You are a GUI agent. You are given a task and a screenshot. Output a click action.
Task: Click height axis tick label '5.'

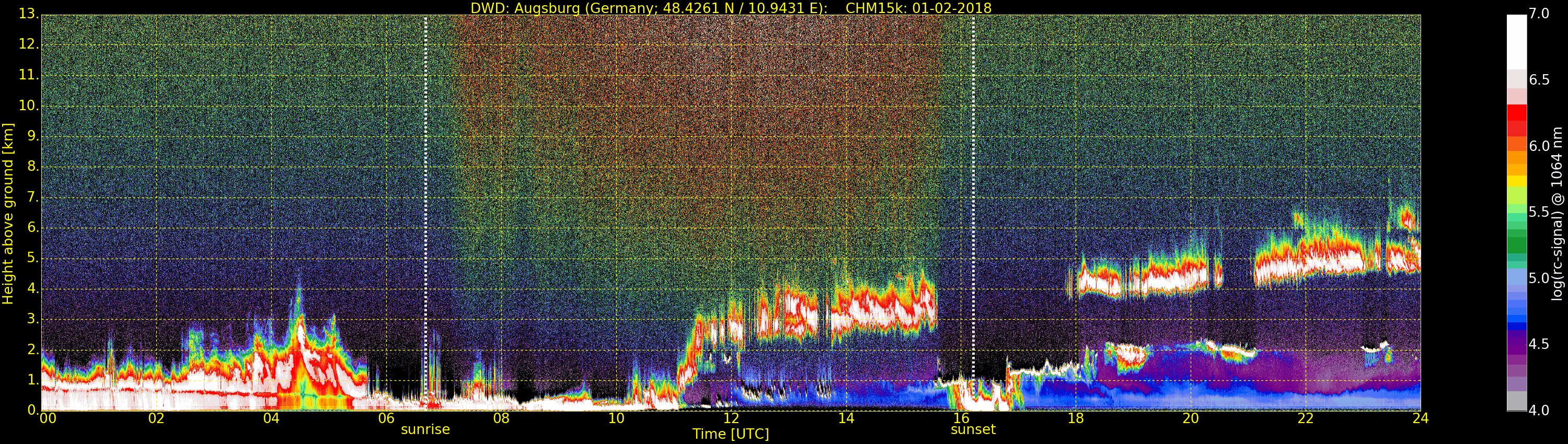33,258
